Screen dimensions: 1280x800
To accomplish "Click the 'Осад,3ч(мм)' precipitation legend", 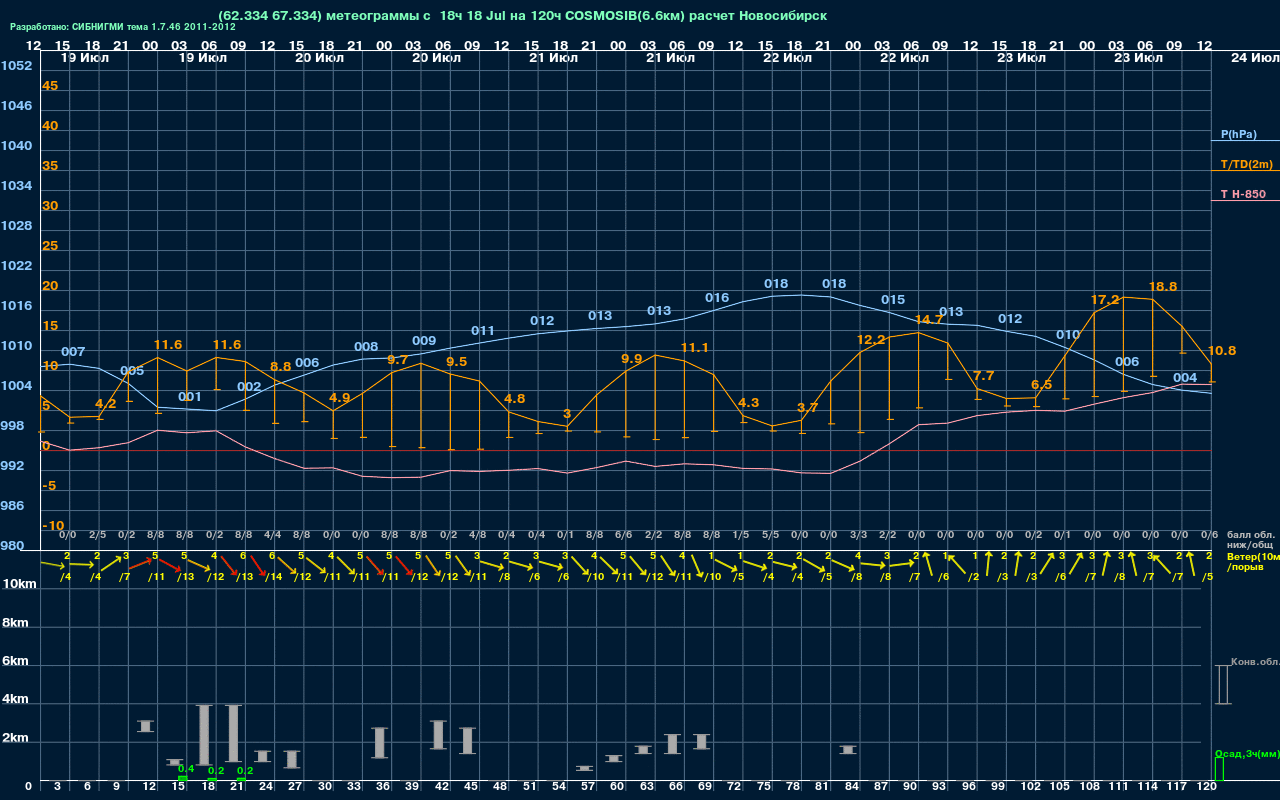I will (1246, 753).
